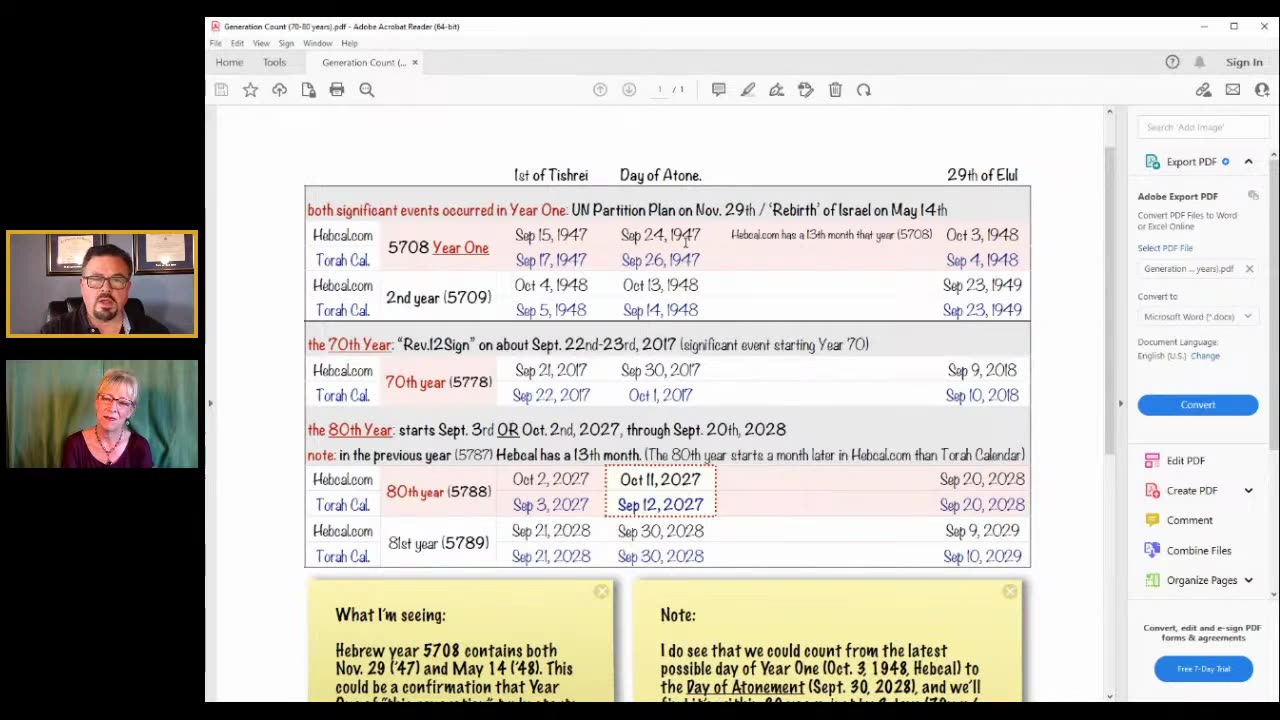Collapse the Export PDF section
Image resolution: width=1280 pixels, height=720 pixels.
[x=1248, y=161]
